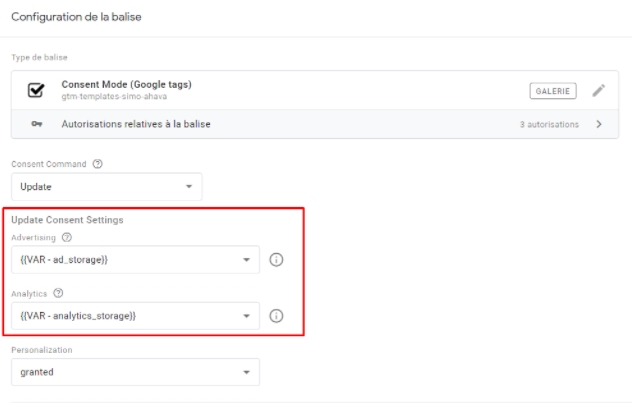Open help icon next to Advertising label
Viewport: 632px width, 413px height.
67,237
